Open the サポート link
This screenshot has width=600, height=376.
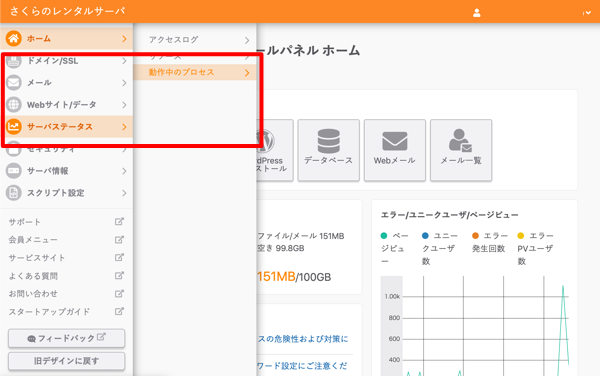(24, 222)
